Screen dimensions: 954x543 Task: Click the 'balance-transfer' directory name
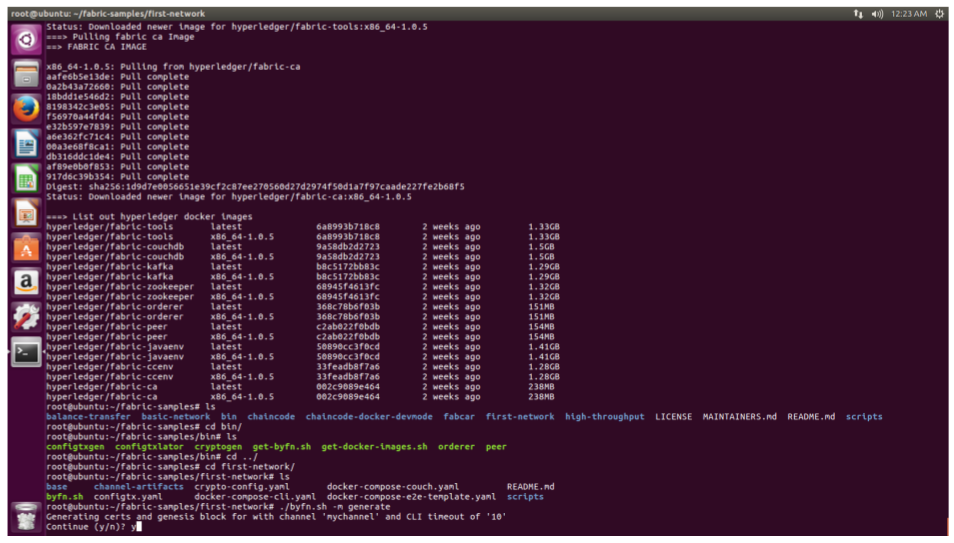[88, 416]
